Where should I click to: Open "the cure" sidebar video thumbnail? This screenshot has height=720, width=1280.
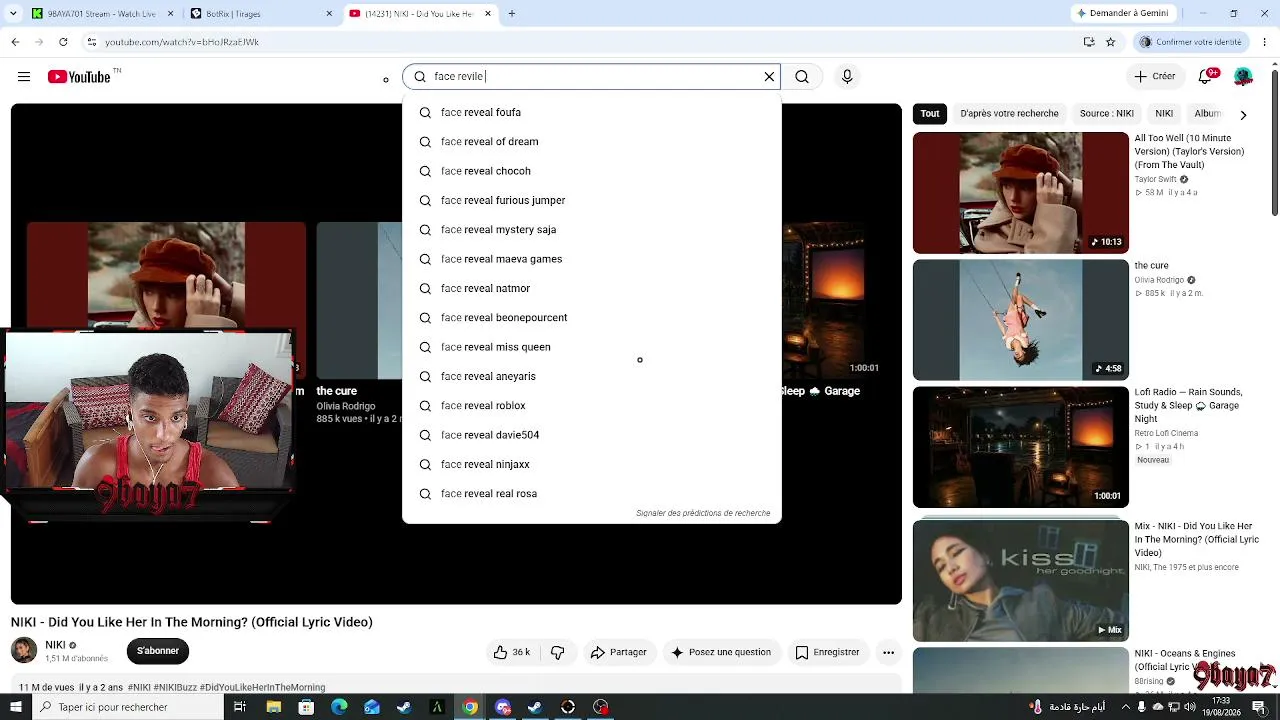(x=1020, y=320)
